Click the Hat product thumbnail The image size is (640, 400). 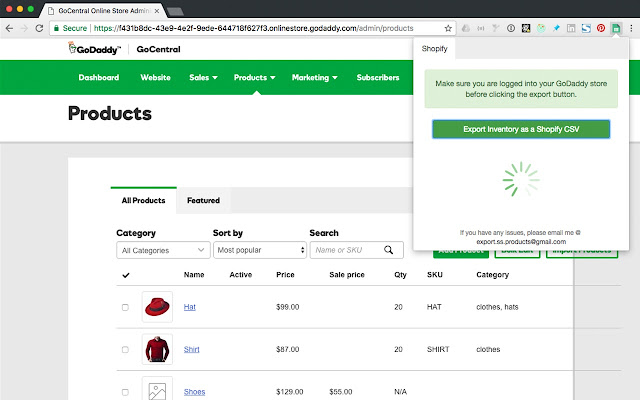tap(157, 307)
